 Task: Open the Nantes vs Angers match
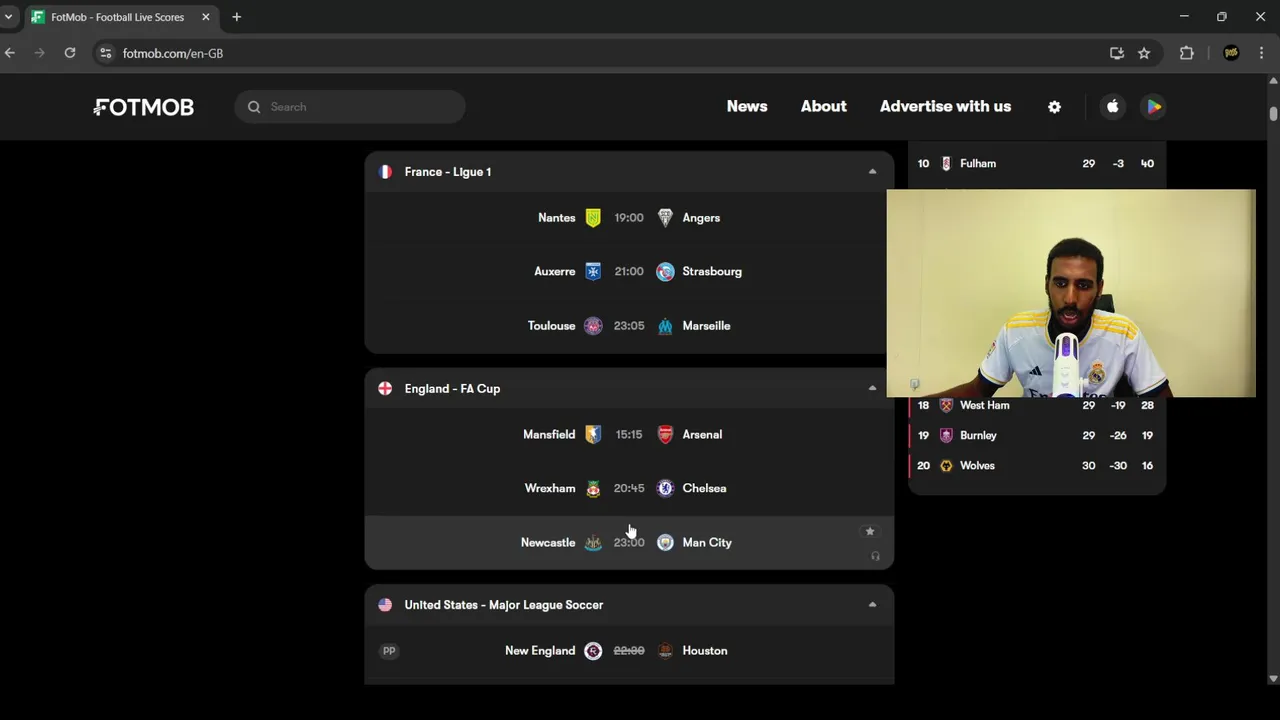(x=629, y=218)
